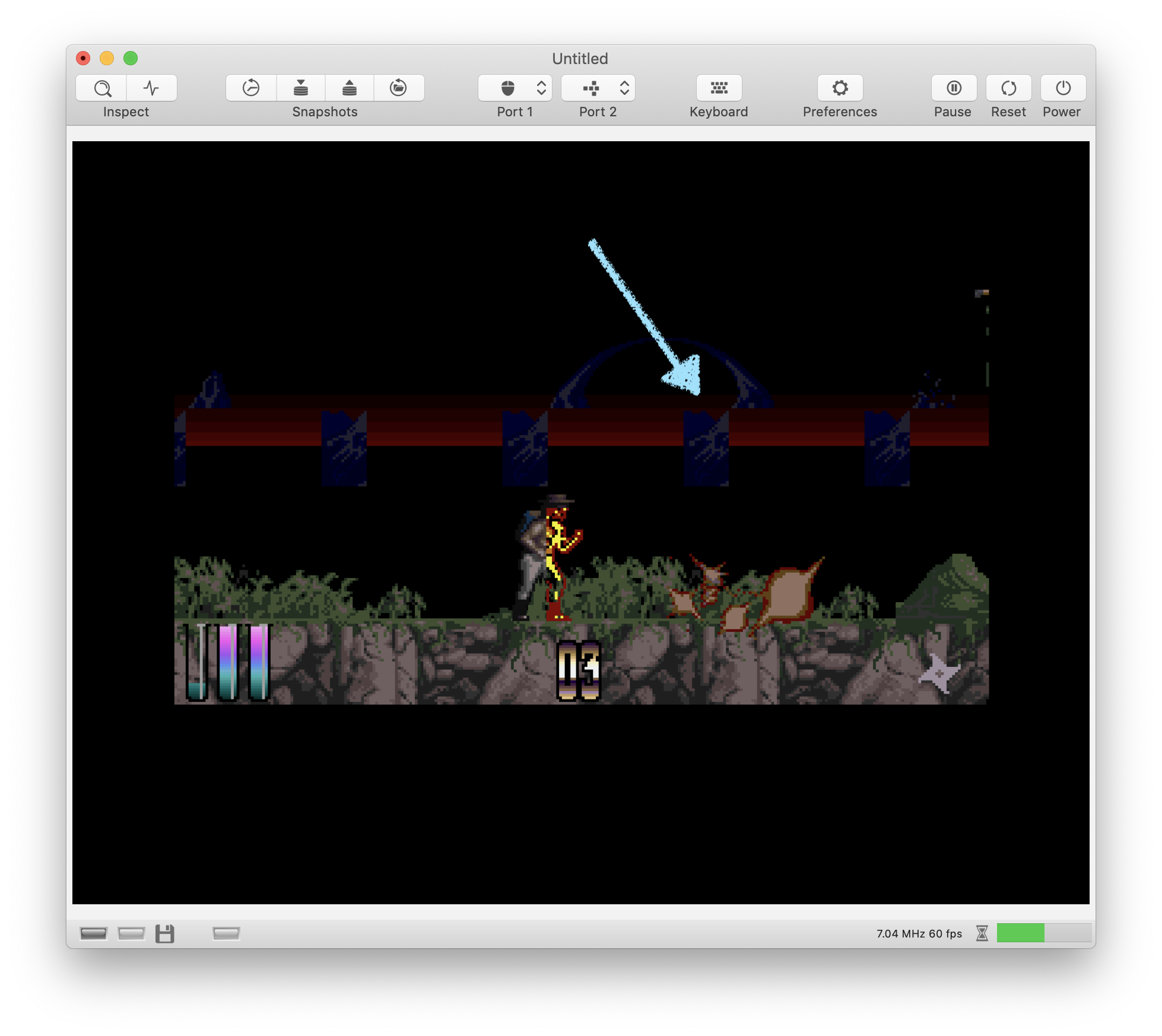Open the Inspector with the magnifier icon
The height and width of the screenshot is (1036, 1162).
coord(101,88)
